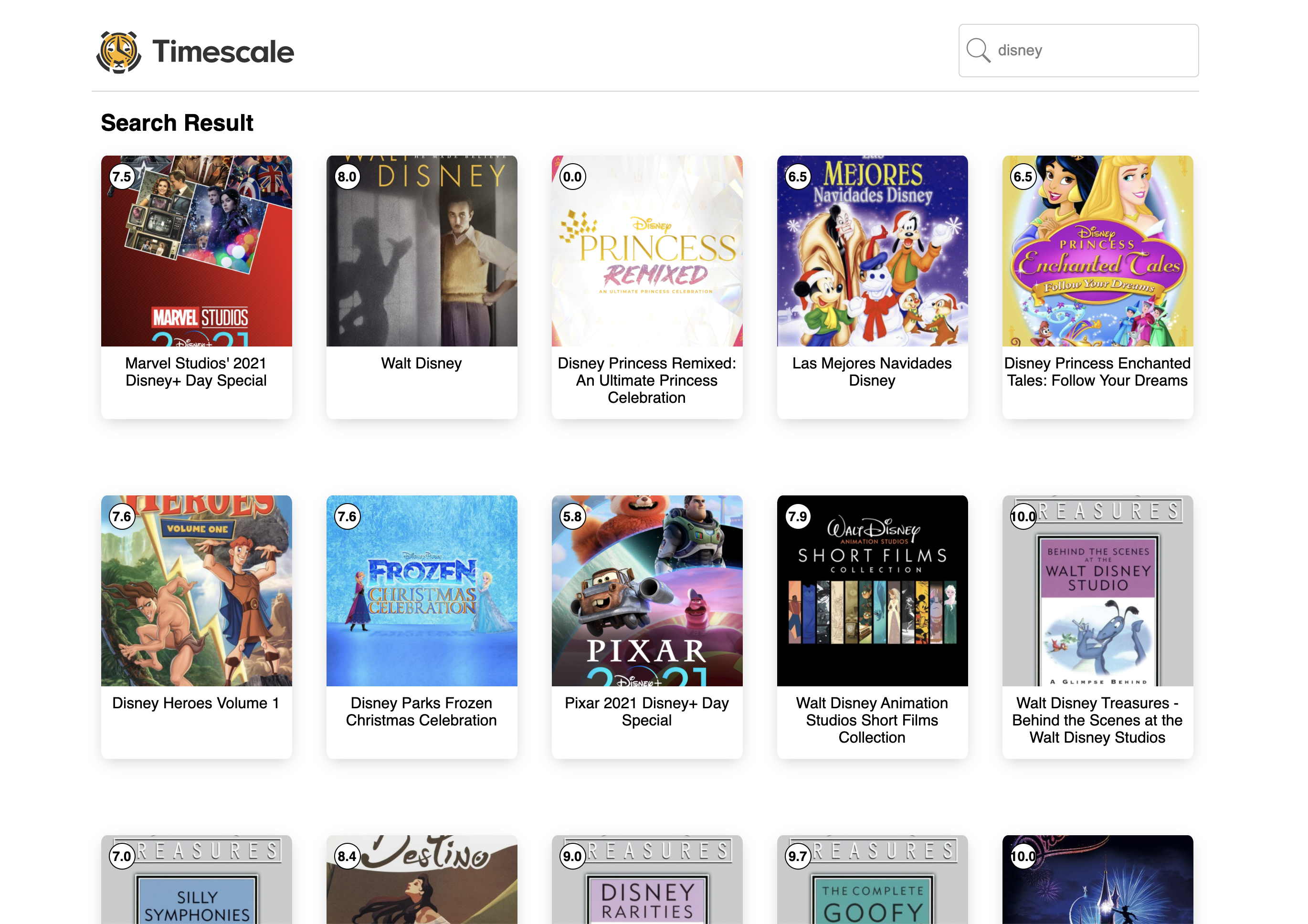Click the 7.9 rating badge on Short Films poster
Screen dimensions: 1308x924
pos(798,516)
